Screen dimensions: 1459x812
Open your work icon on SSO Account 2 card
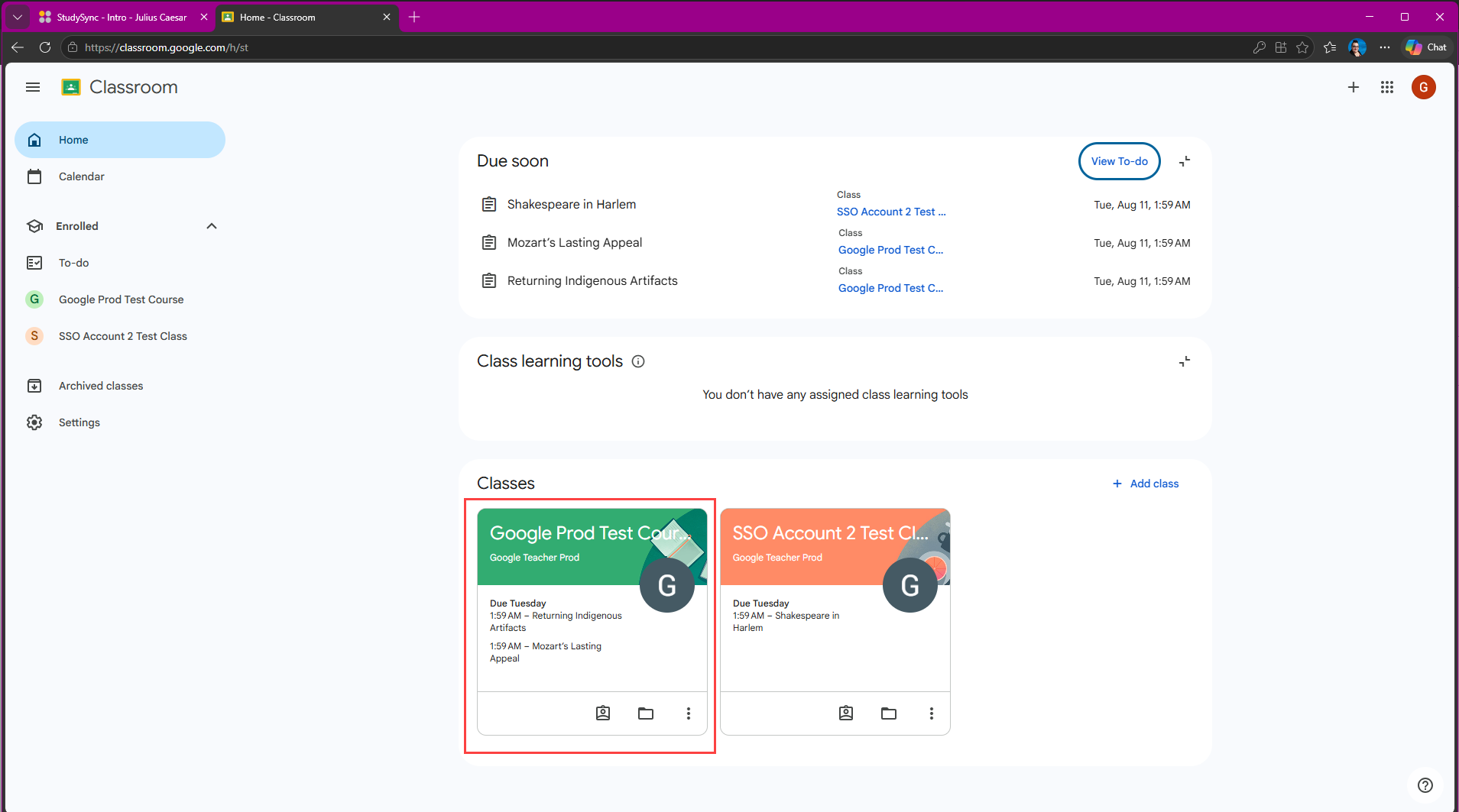tap(846, 713)
